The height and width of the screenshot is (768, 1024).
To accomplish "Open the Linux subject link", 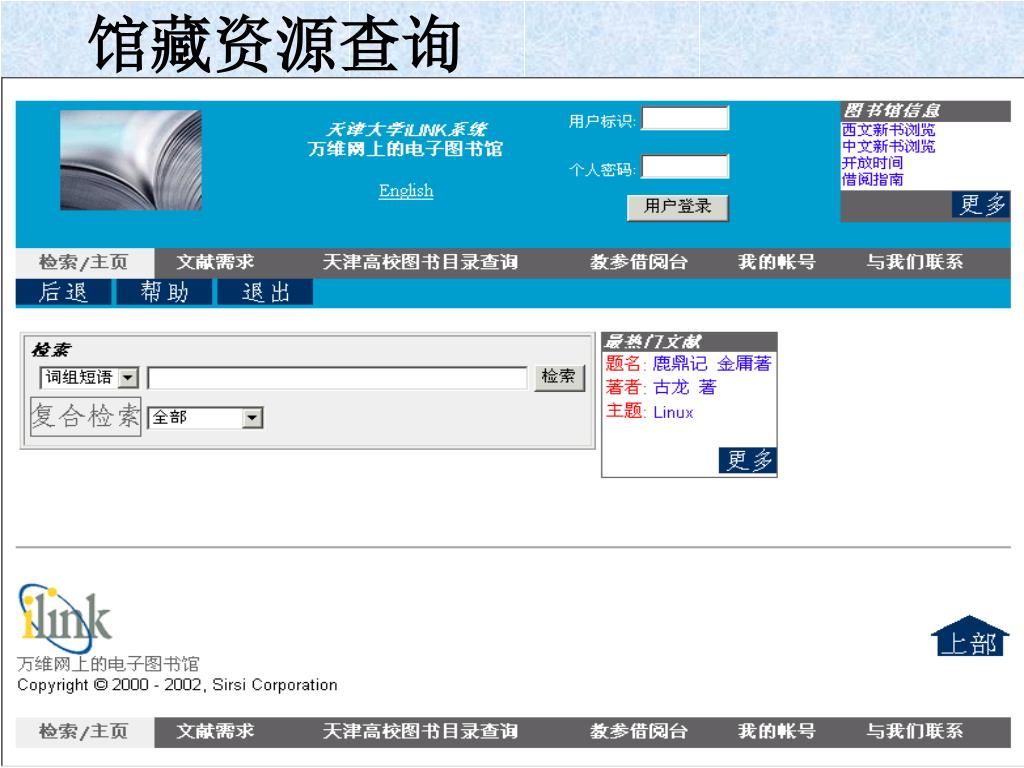I will [x=673, y=412].
